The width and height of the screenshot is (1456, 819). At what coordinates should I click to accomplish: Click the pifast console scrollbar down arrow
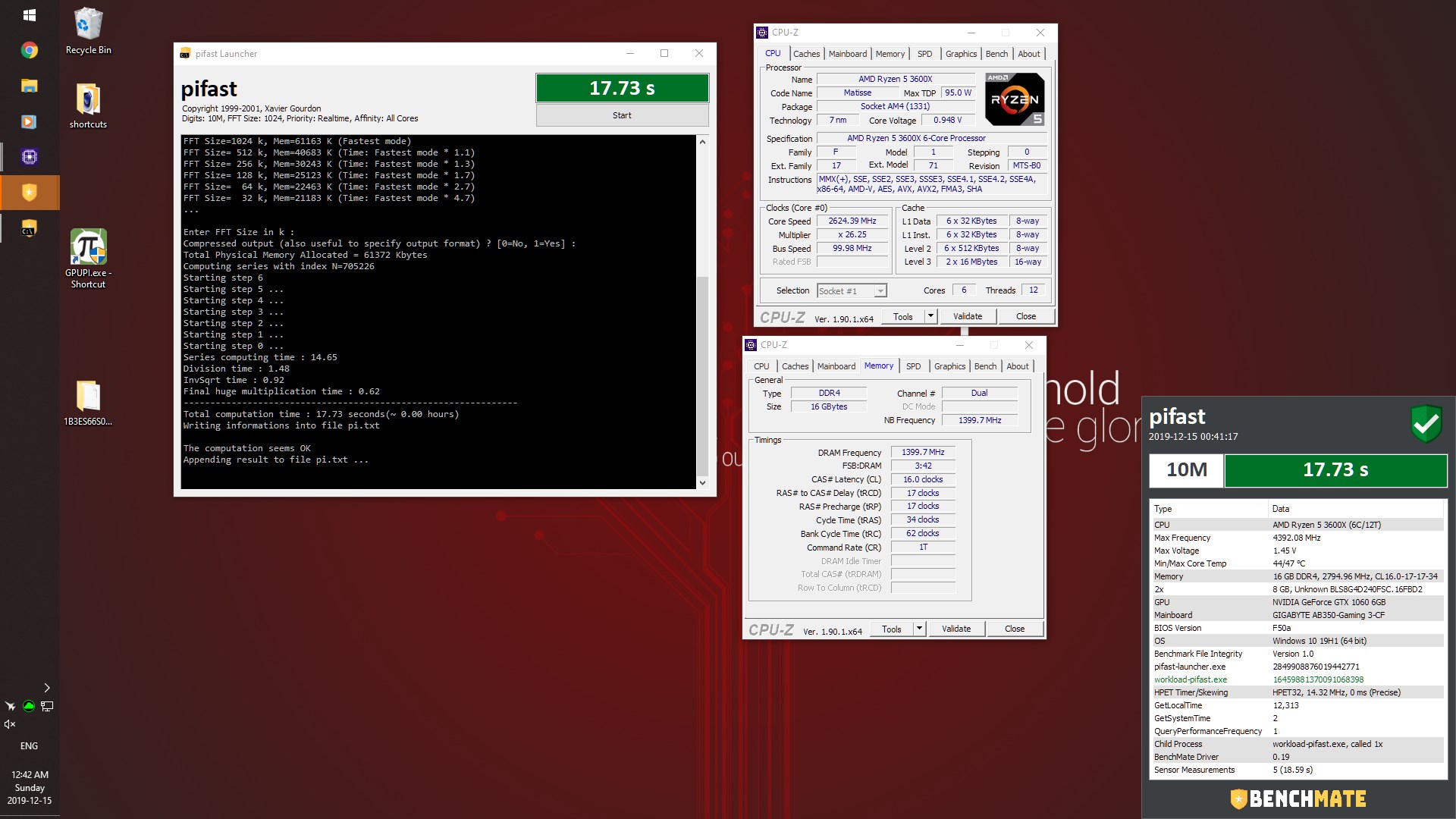702,483
